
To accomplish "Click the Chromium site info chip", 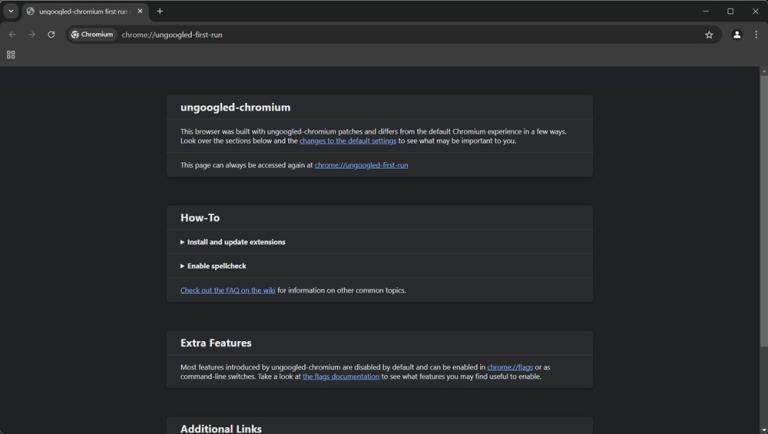I will 93,35.
